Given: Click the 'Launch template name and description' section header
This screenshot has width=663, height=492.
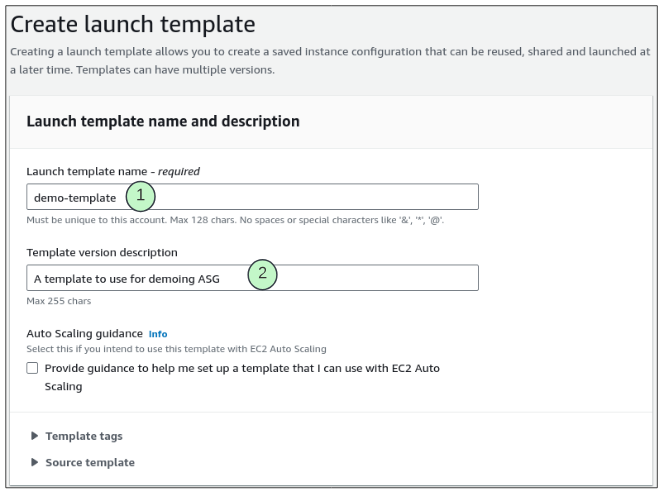Looking at the screenshot, I should pos(162,121).
